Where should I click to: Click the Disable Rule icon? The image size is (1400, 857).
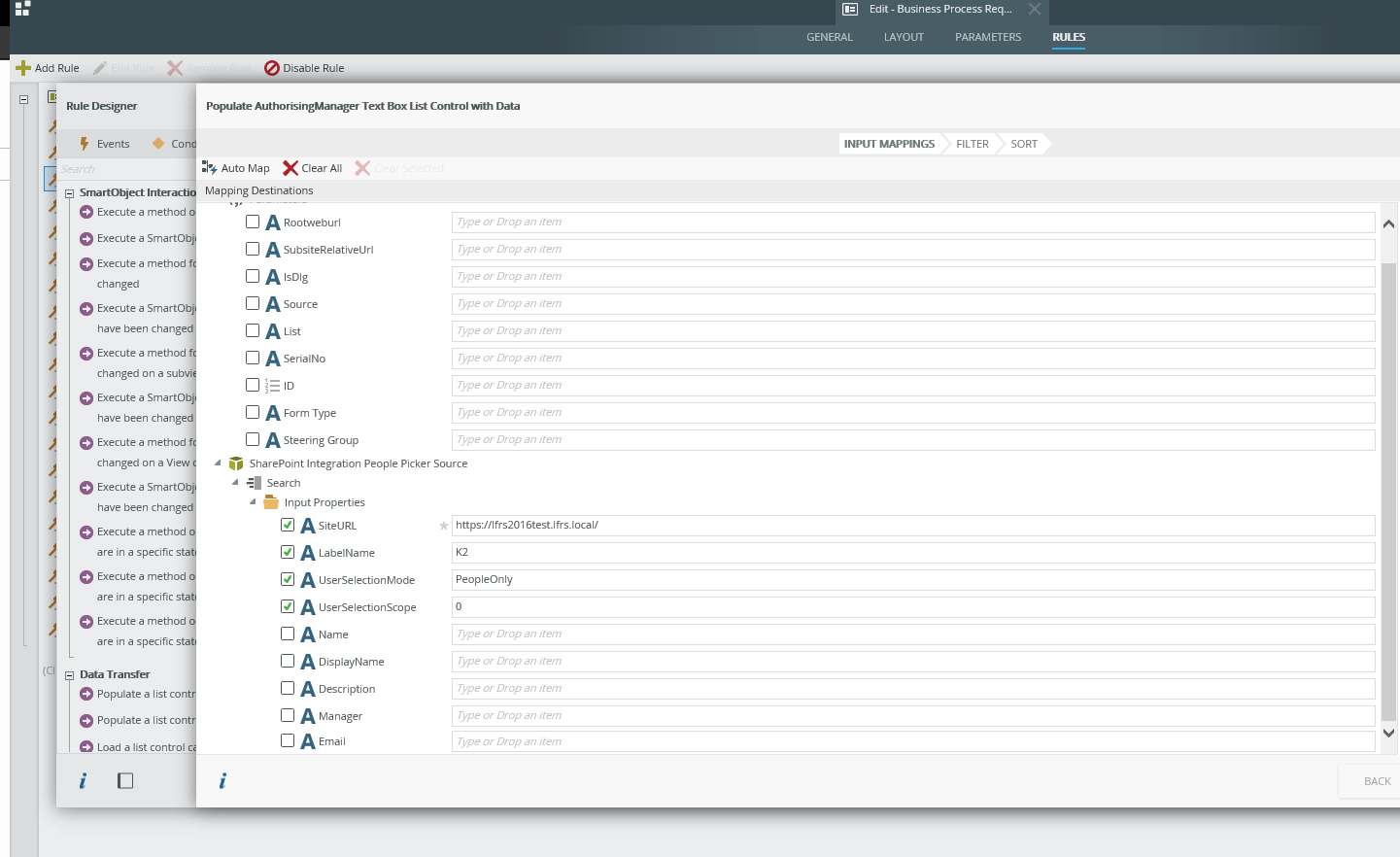(272, 68)
